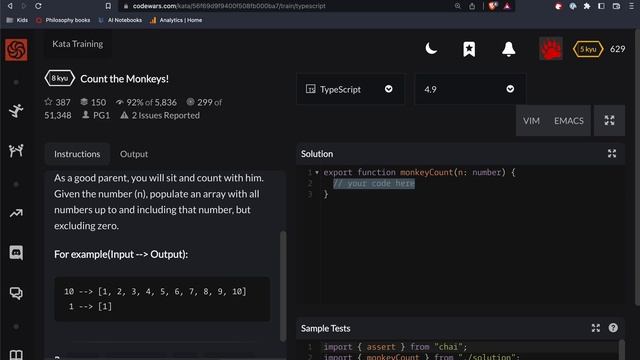Open the discussions speech bubbles icon
This screenshot has width=640, height=360.
pyautogui.click(x=16, y=293)
